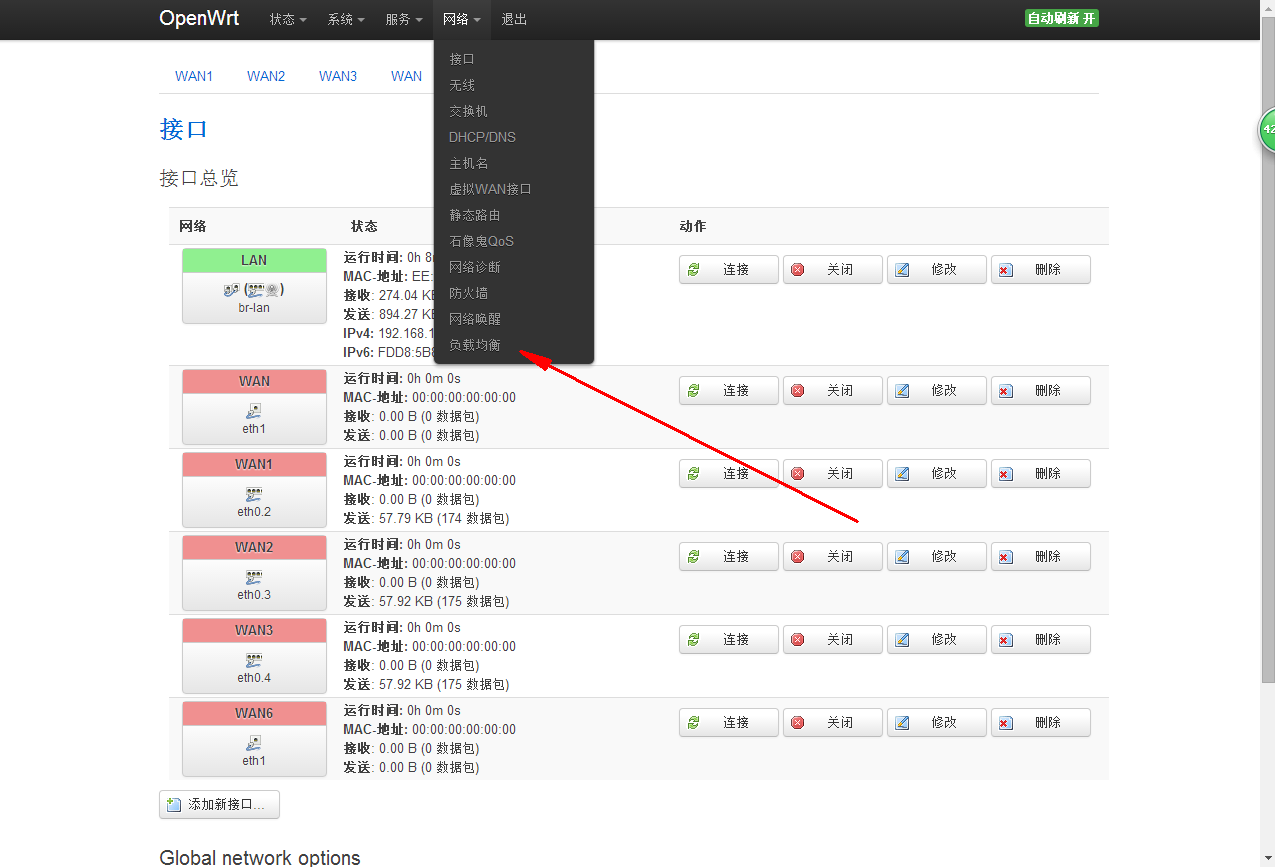This screenshot has height=867, width=1275.
Task: Click the new-page icon on 添加新接口 button
Action: pos(172,804)
